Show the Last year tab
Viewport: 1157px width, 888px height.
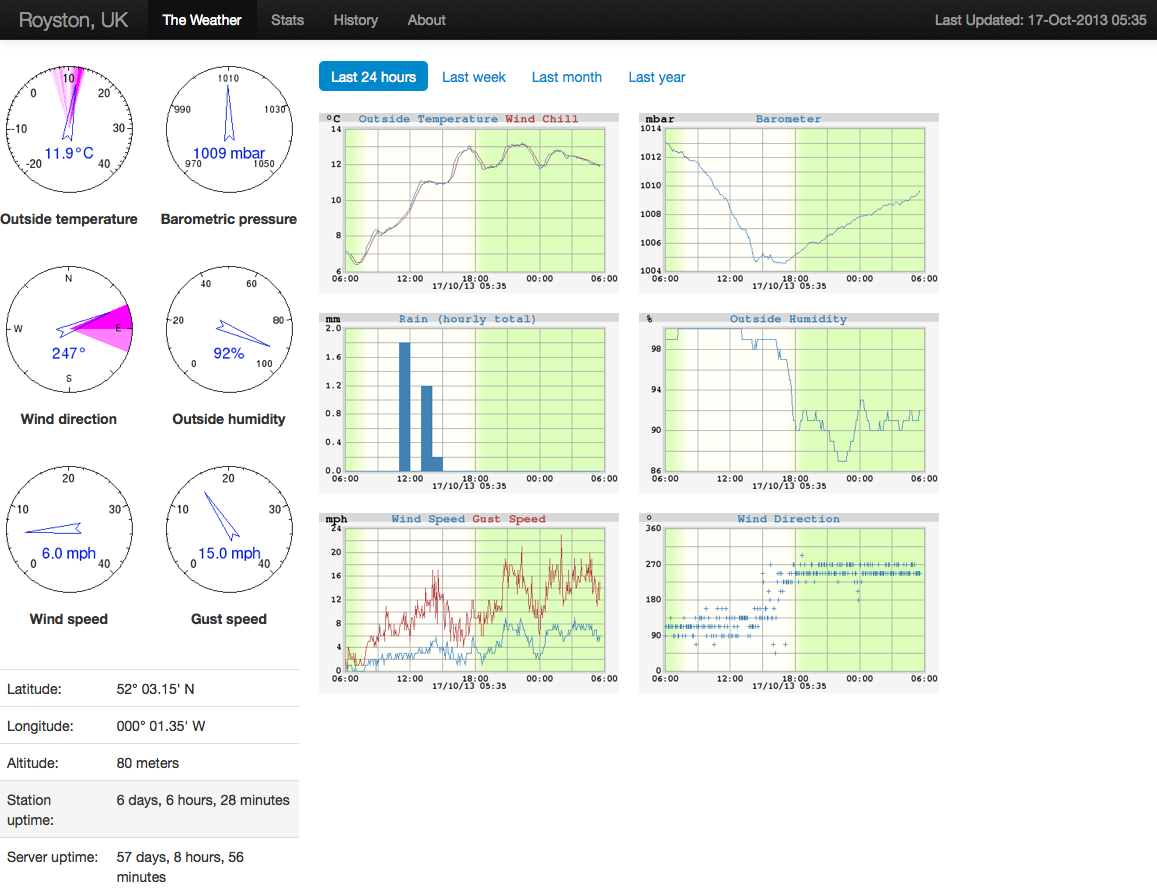tap(657, 77)
